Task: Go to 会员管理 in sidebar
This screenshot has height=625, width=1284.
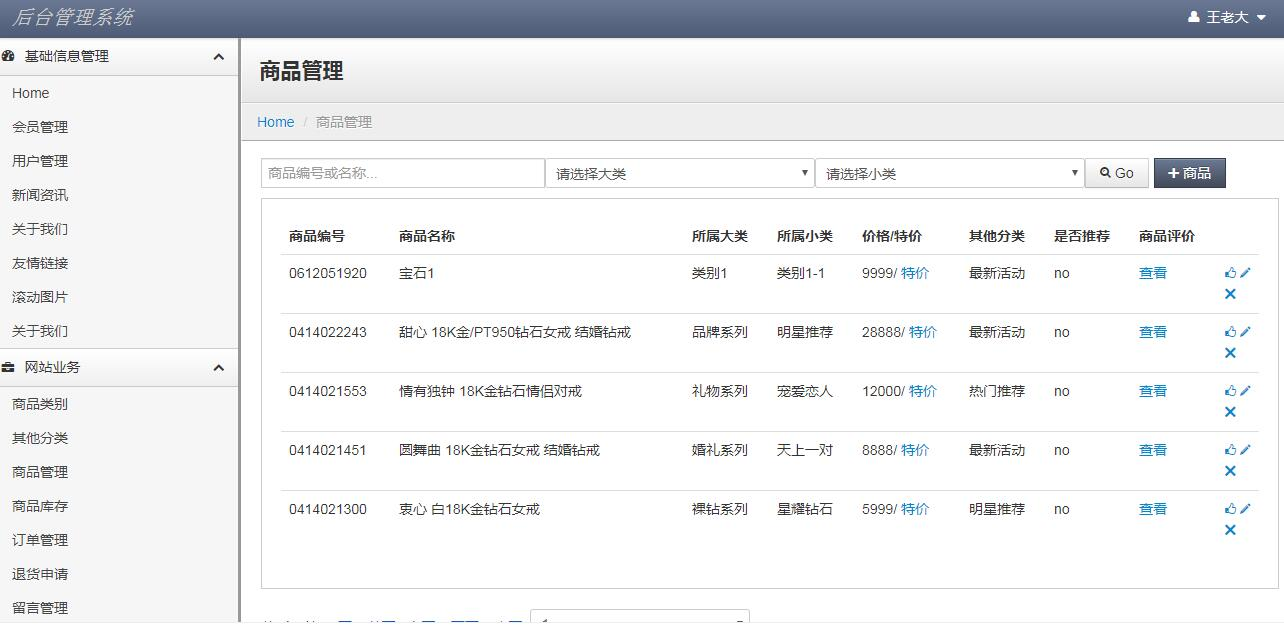Action: (x=40, y=127)
